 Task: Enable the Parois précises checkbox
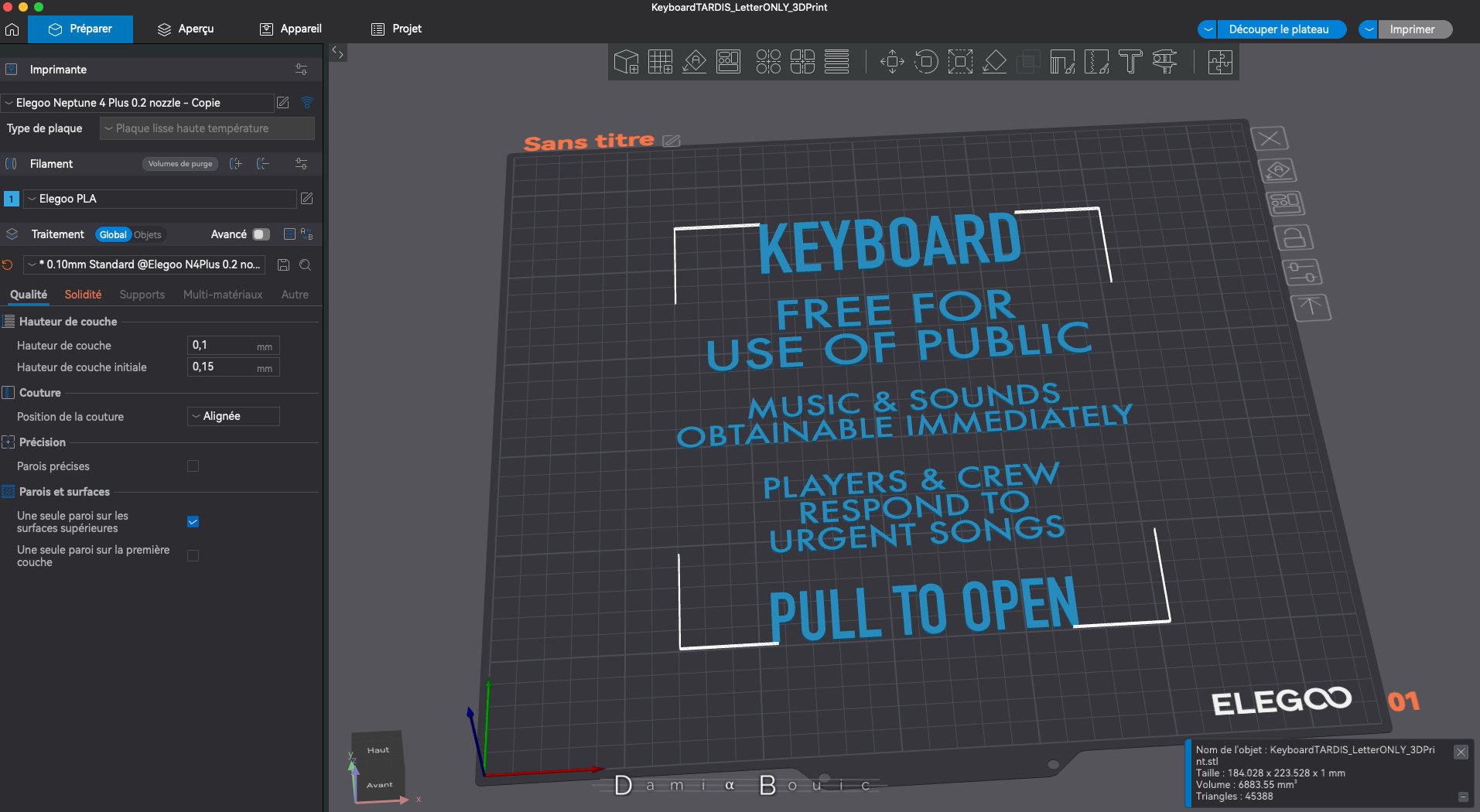193,466
